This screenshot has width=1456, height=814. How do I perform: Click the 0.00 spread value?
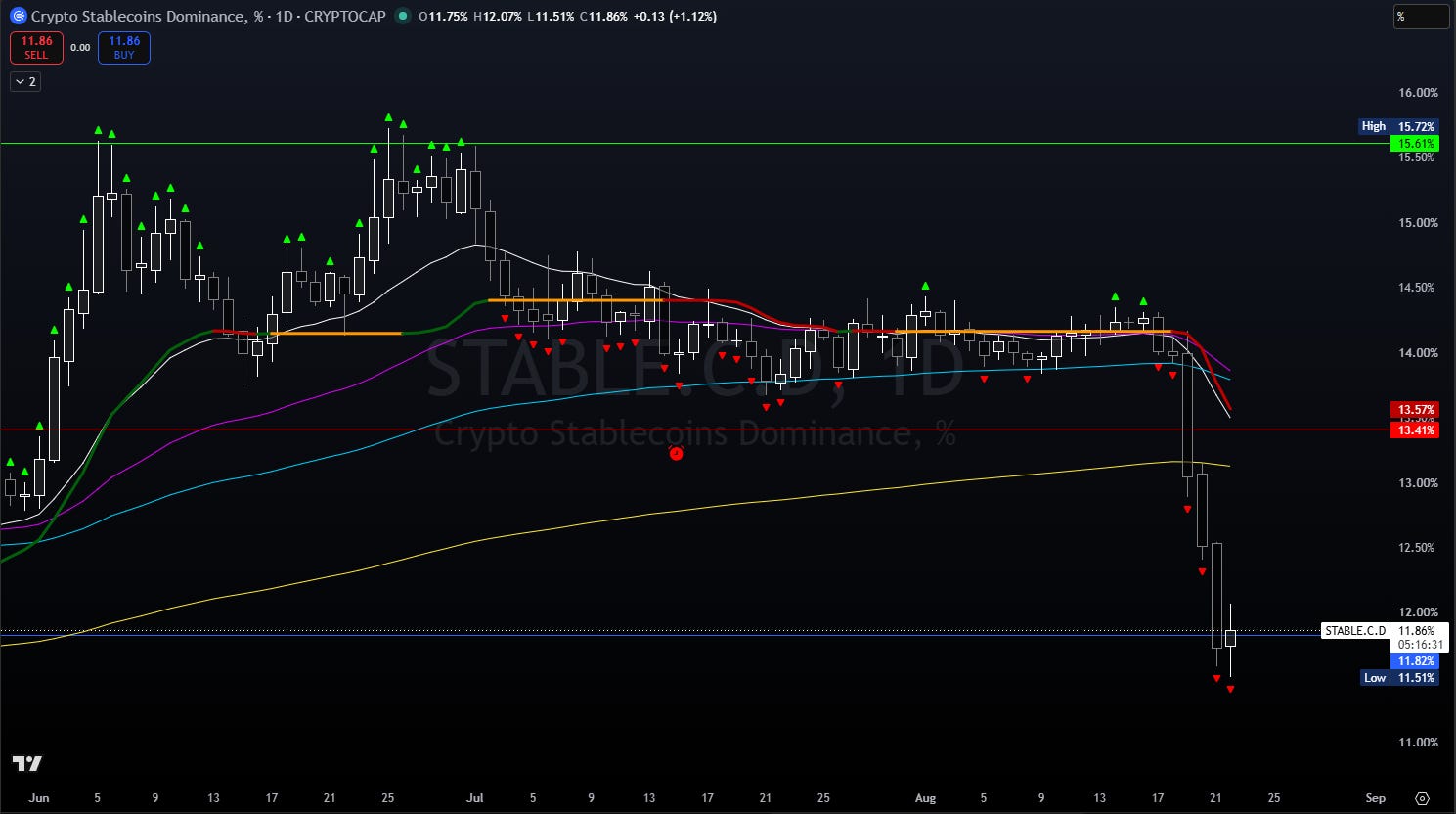pyautogui.click(x=80, y=47)
